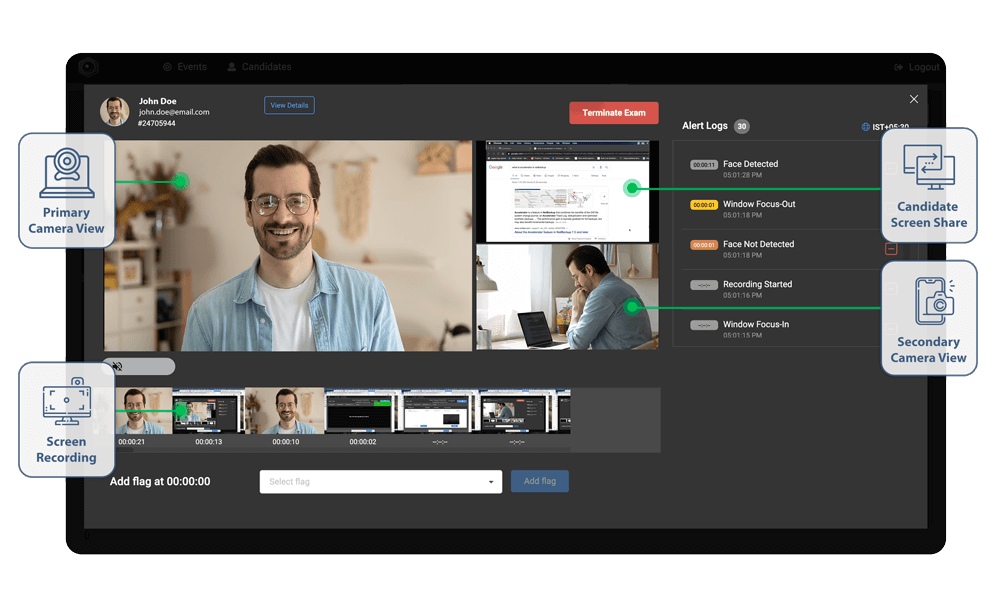Click the Select flag dropdown arrow

(490, 482)
